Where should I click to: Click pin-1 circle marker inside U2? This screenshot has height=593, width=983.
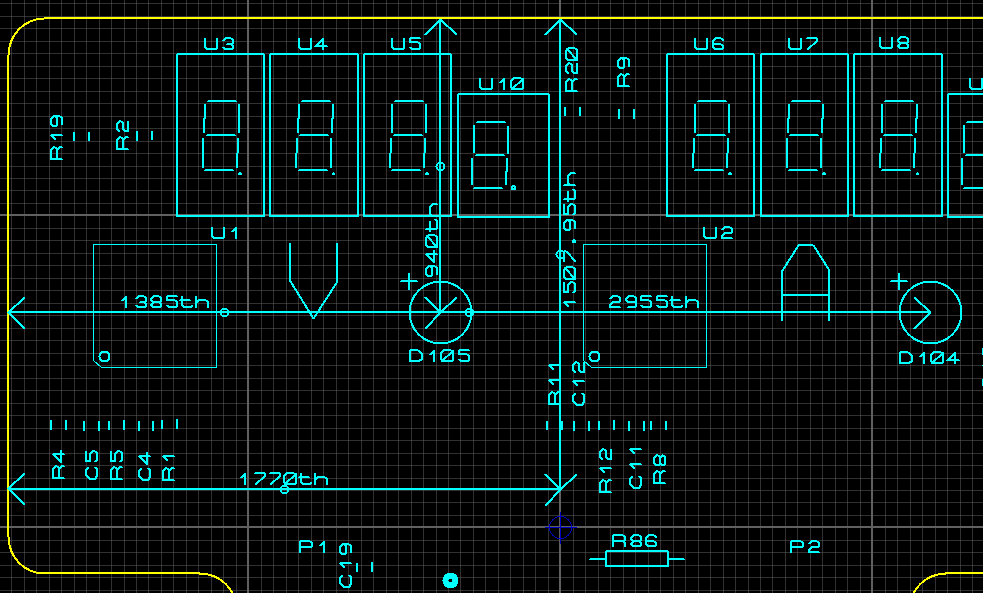coord(594,357)
